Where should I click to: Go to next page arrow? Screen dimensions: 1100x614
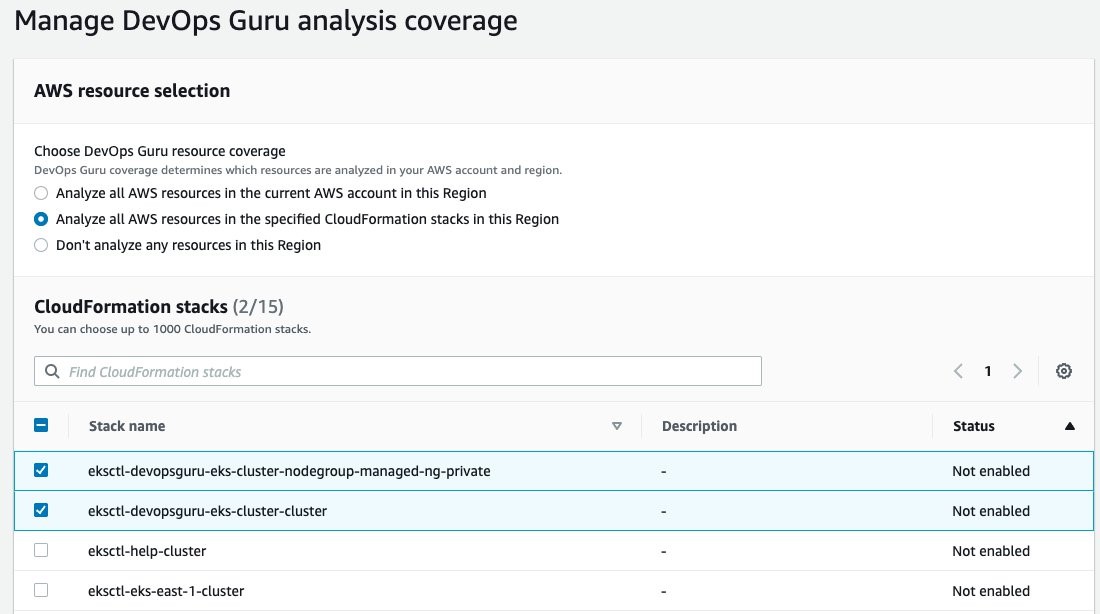[x=1017, y=371]
